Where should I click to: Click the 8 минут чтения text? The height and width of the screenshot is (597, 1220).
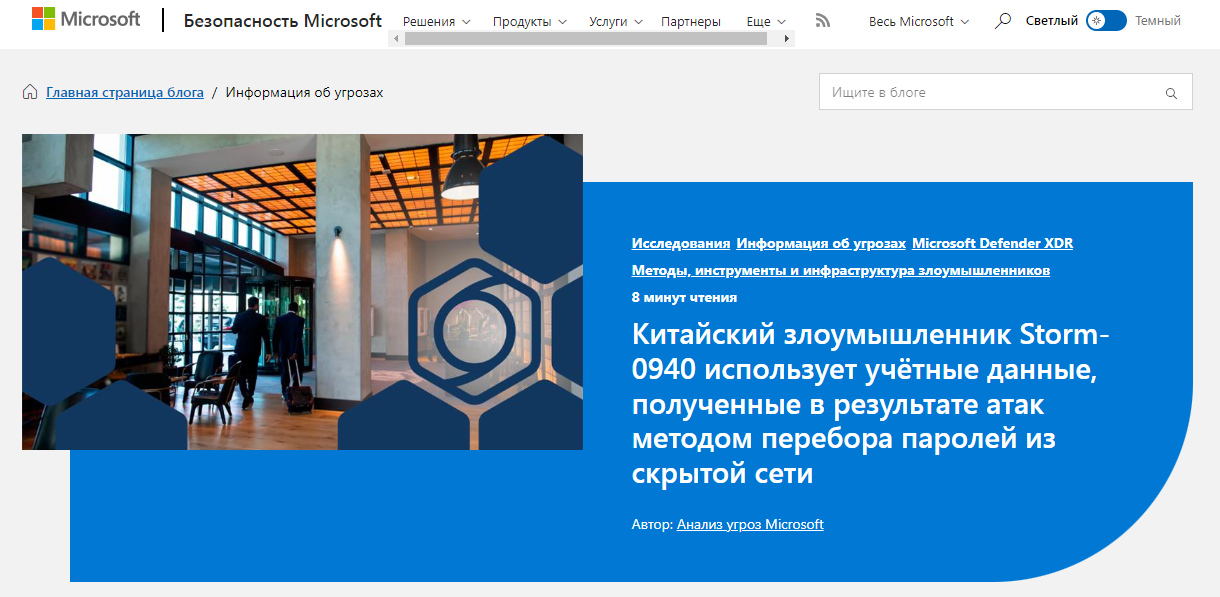684,297
